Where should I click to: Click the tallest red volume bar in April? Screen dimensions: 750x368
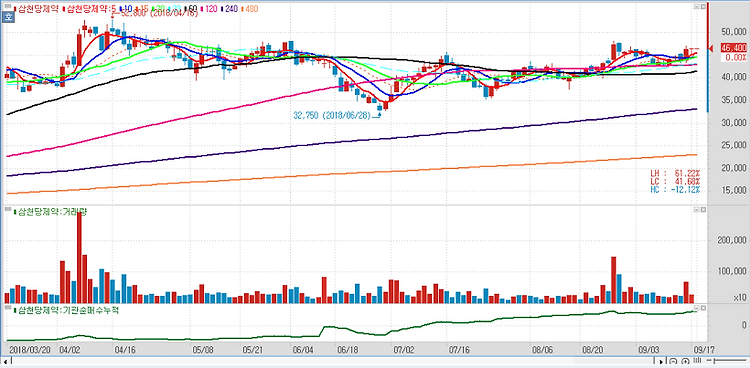click(79, 257)
